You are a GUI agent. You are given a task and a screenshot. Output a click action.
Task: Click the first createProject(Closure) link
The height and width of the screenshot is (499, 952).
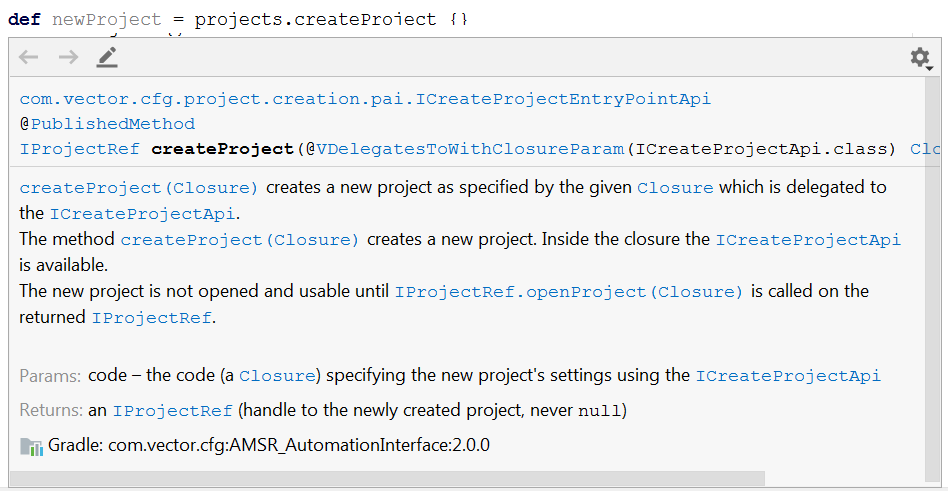coord(139,188)
